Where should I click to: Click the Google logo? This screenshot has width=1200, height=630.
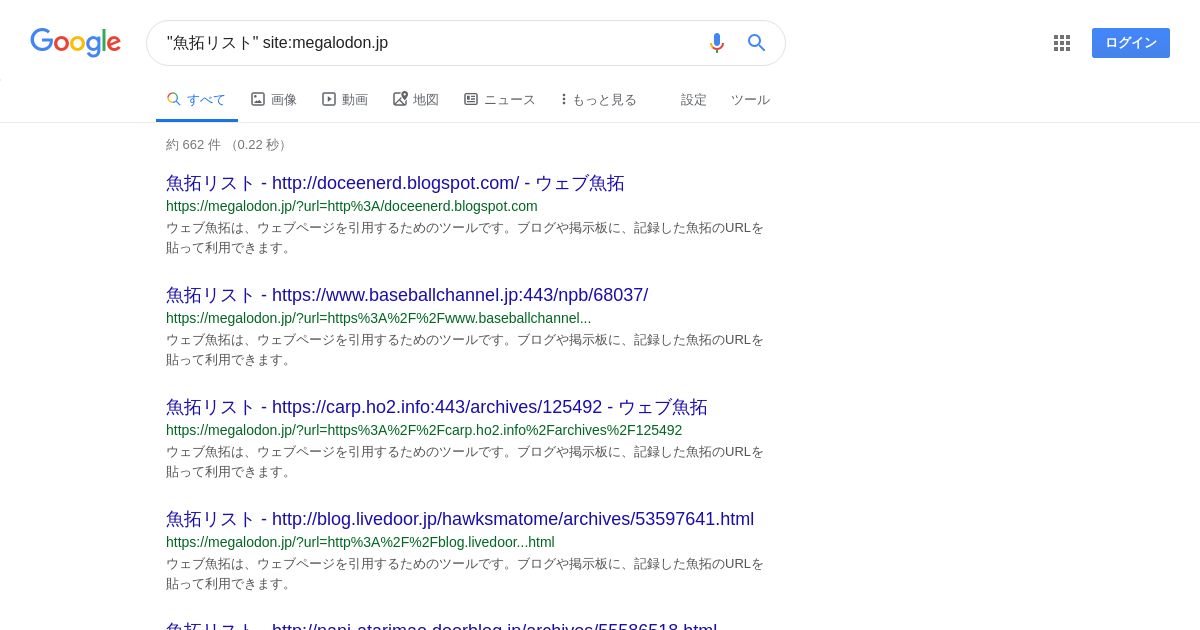pyautogui.click(x=75, y=43)
